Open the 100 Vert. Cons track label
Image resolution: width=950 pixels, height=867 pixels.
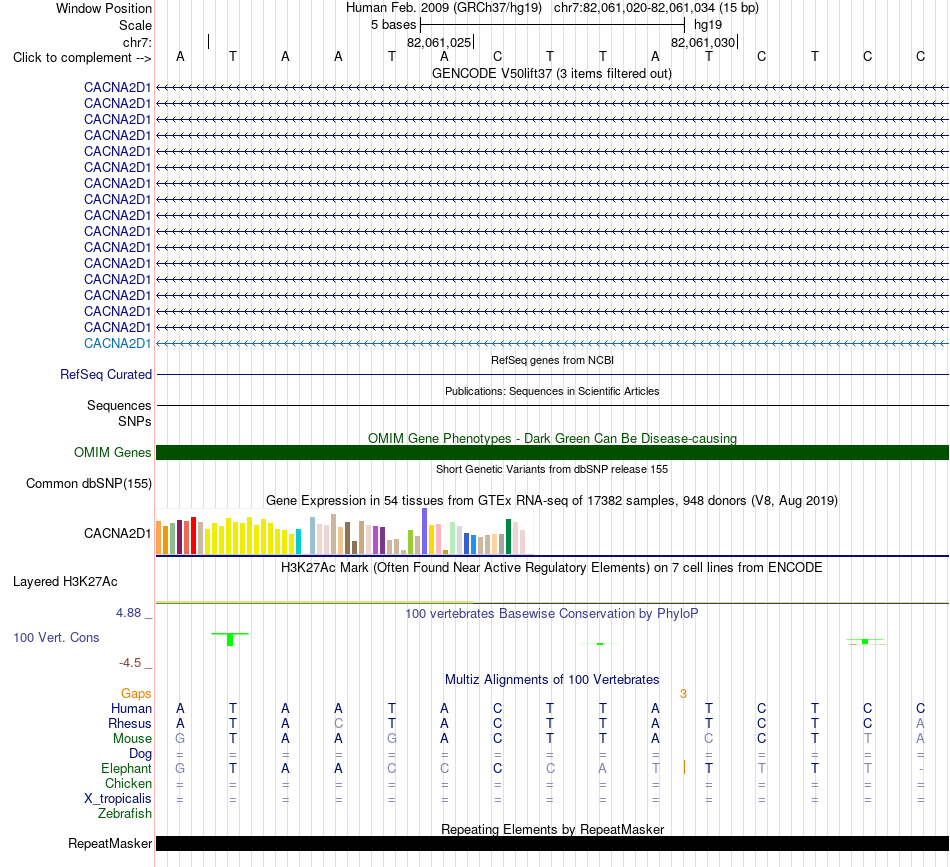coord(56,637)
